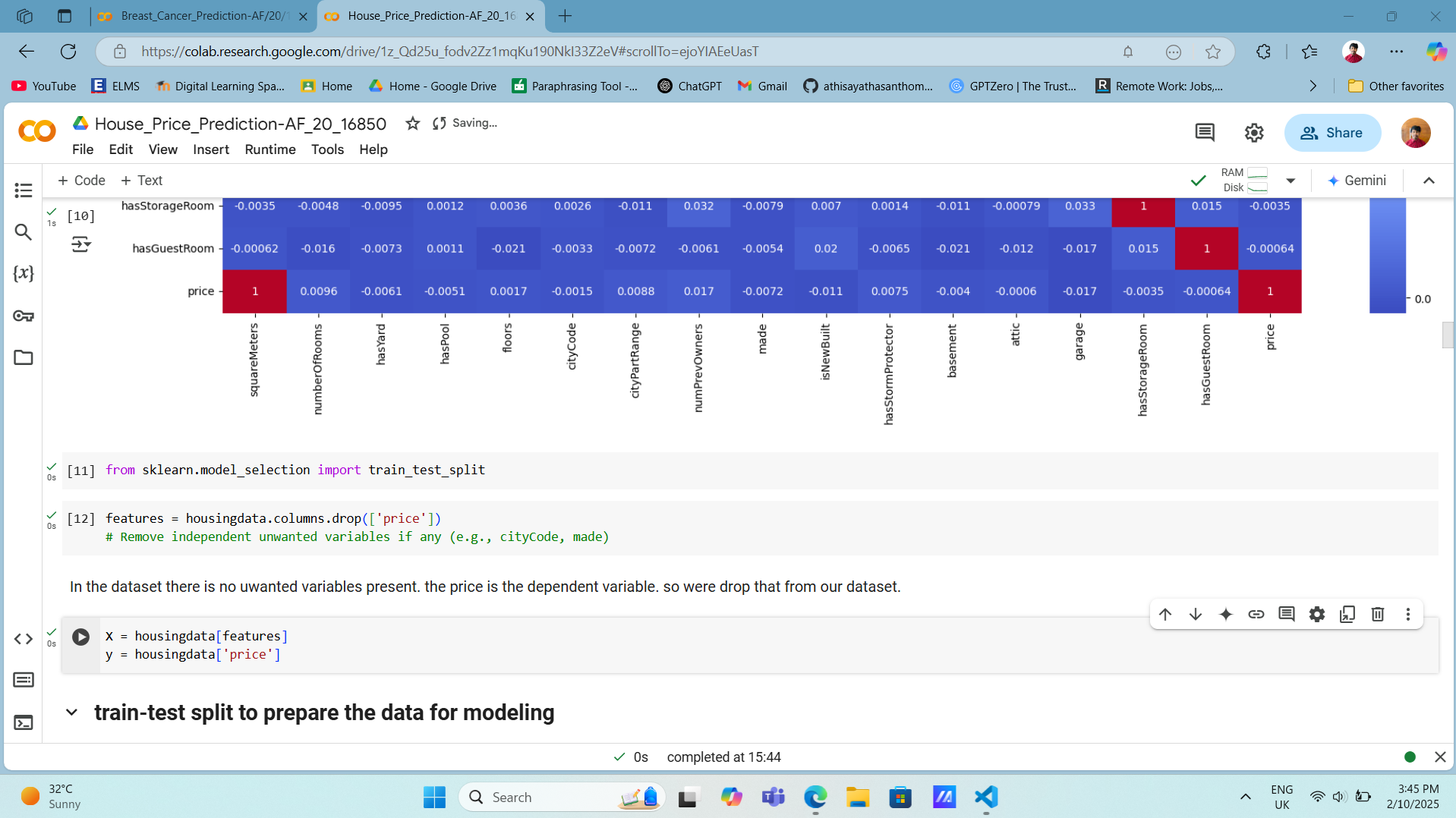
Task: Open the YouTube bookmark
Action: (x=44, y=87)
